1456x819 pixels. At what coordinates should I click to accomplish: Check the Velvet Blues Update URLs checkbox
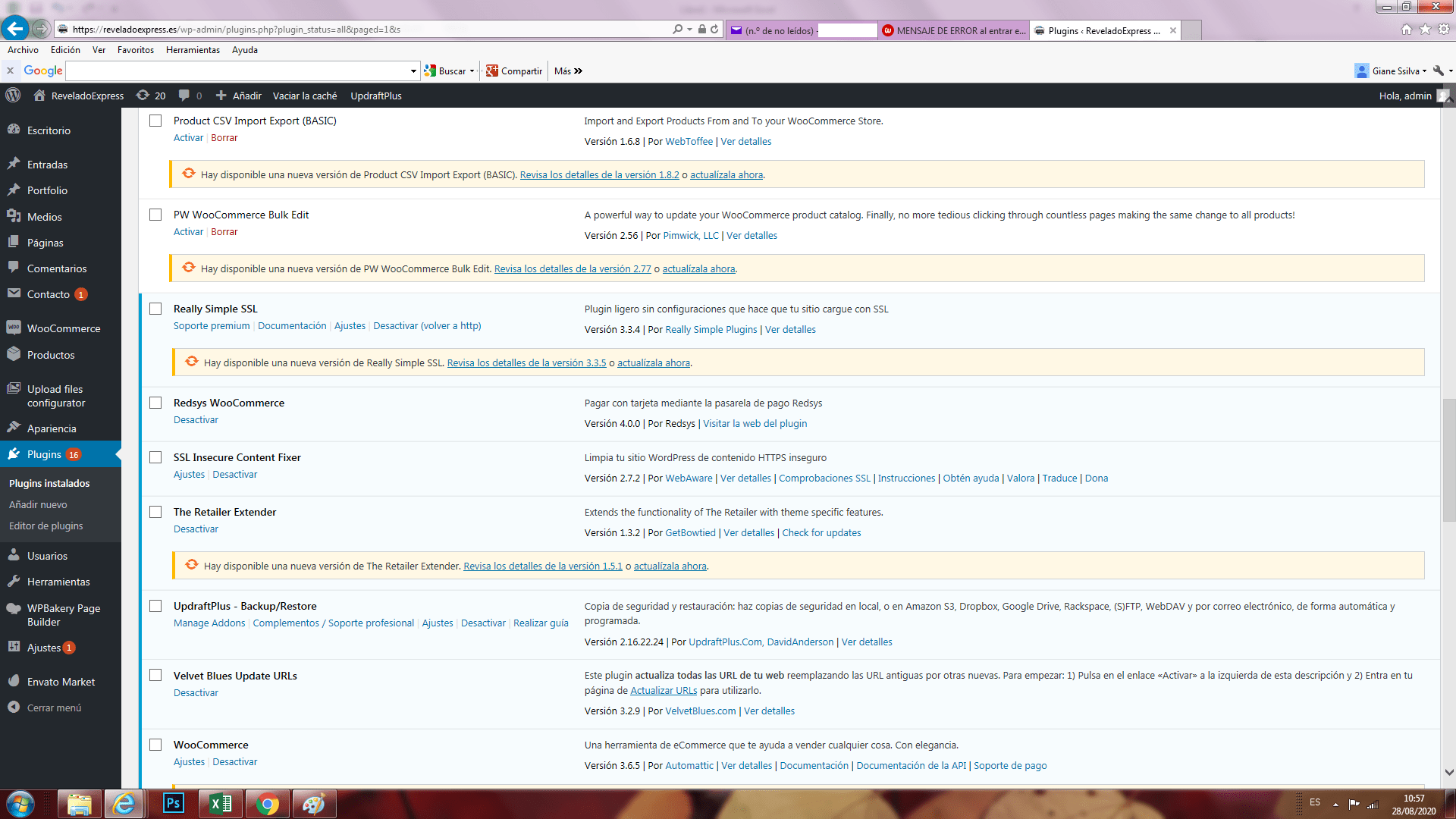pyautogui.click(x=155, y=675)
